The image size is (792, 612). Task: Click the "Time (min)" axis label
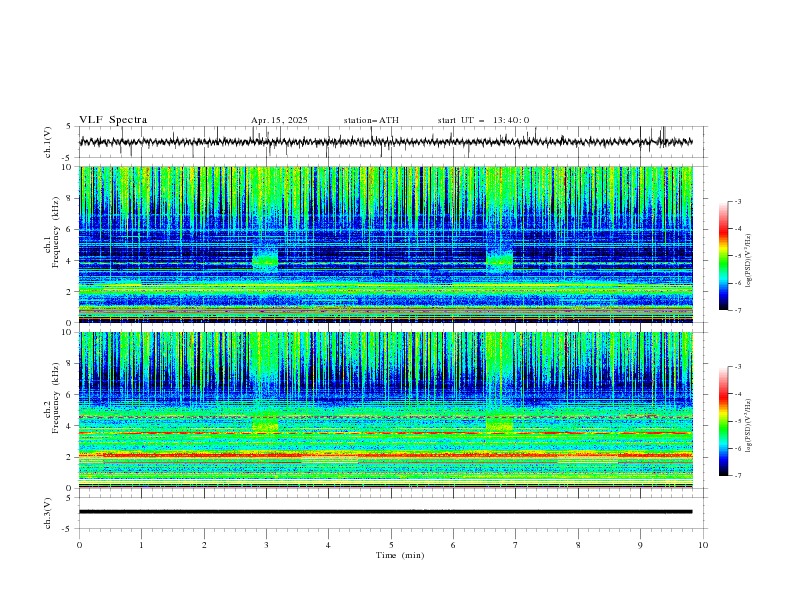click(400, 555)
